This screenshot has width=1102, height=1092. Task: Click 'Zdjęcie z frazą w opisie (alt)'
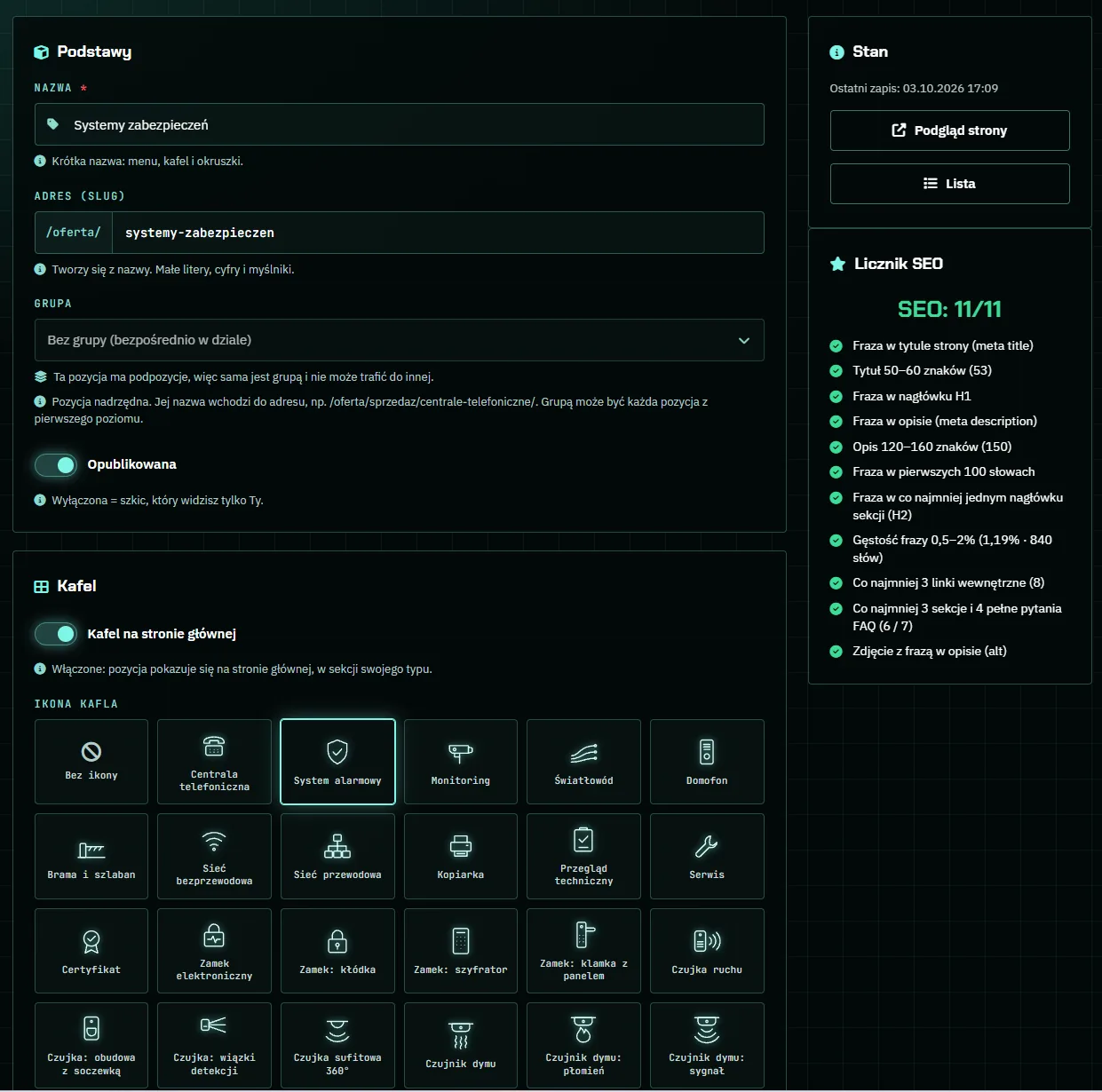pyautogui.click(x=930, y=651)
